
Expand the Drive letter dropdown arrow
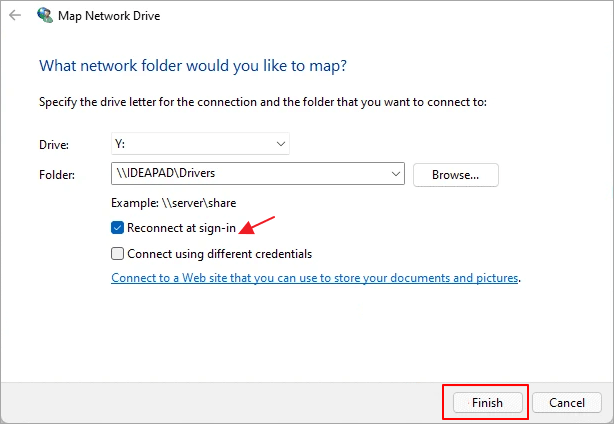tap(280, 144)
